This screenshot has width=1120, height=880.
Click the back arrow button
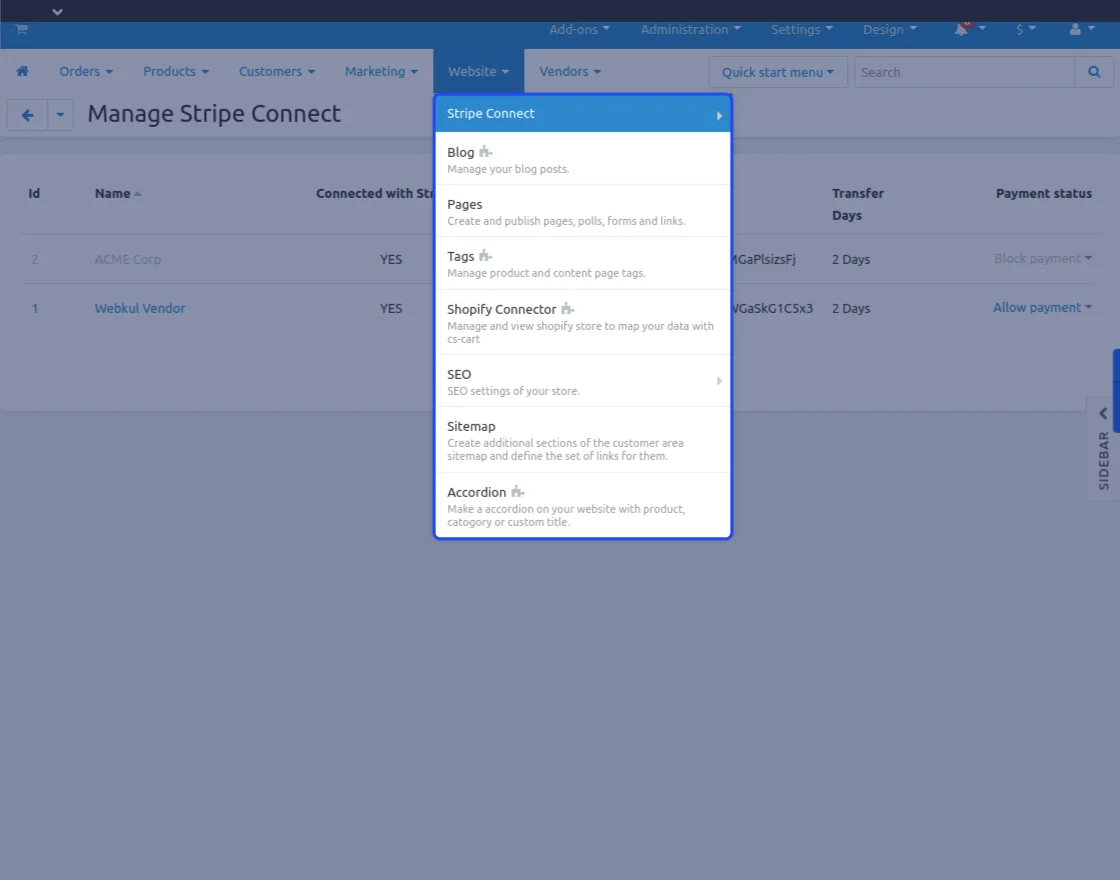point(27,115)
